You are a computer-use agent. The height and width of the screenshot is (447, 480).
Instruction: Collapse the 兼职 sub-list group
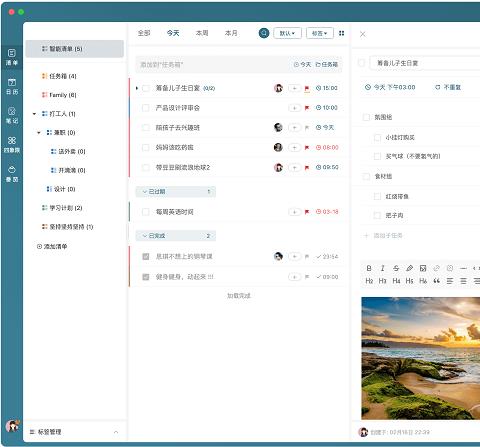(39, 133)
